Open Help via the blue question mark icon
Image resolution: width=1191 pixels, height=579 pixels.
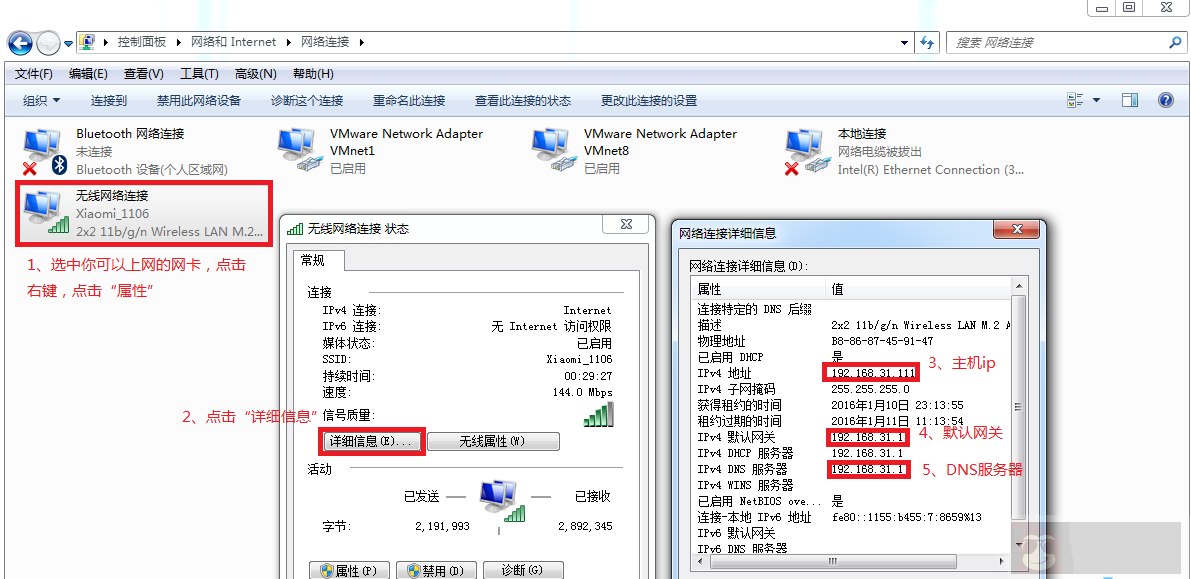1166,99
